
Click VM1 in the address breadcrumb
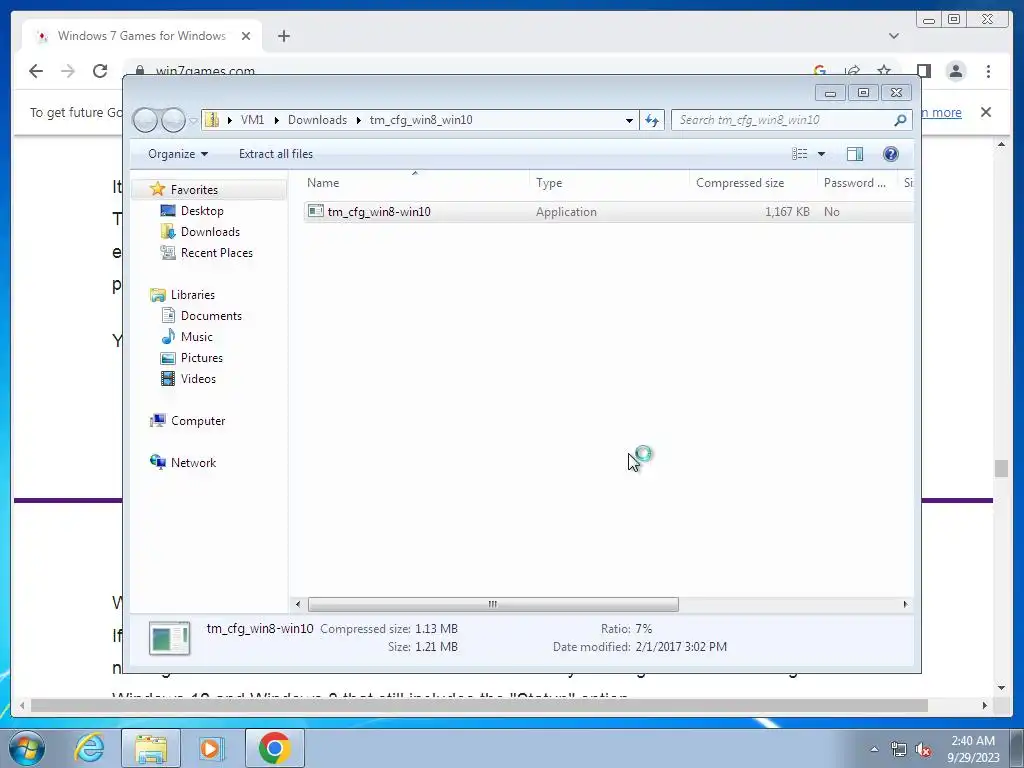click(x=252, y=120)
